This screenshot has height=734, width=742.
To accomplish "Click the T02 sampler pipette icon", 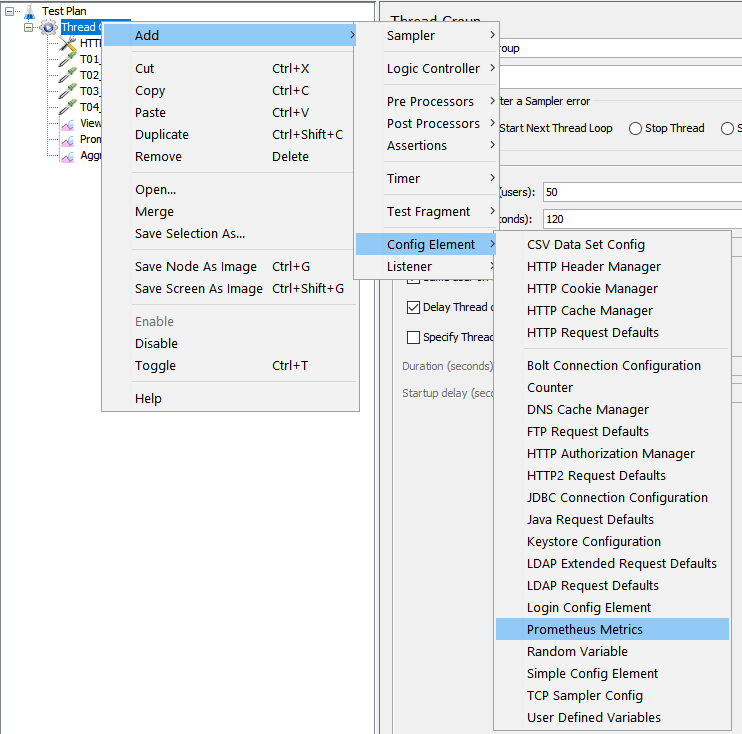I will (68, 75).
